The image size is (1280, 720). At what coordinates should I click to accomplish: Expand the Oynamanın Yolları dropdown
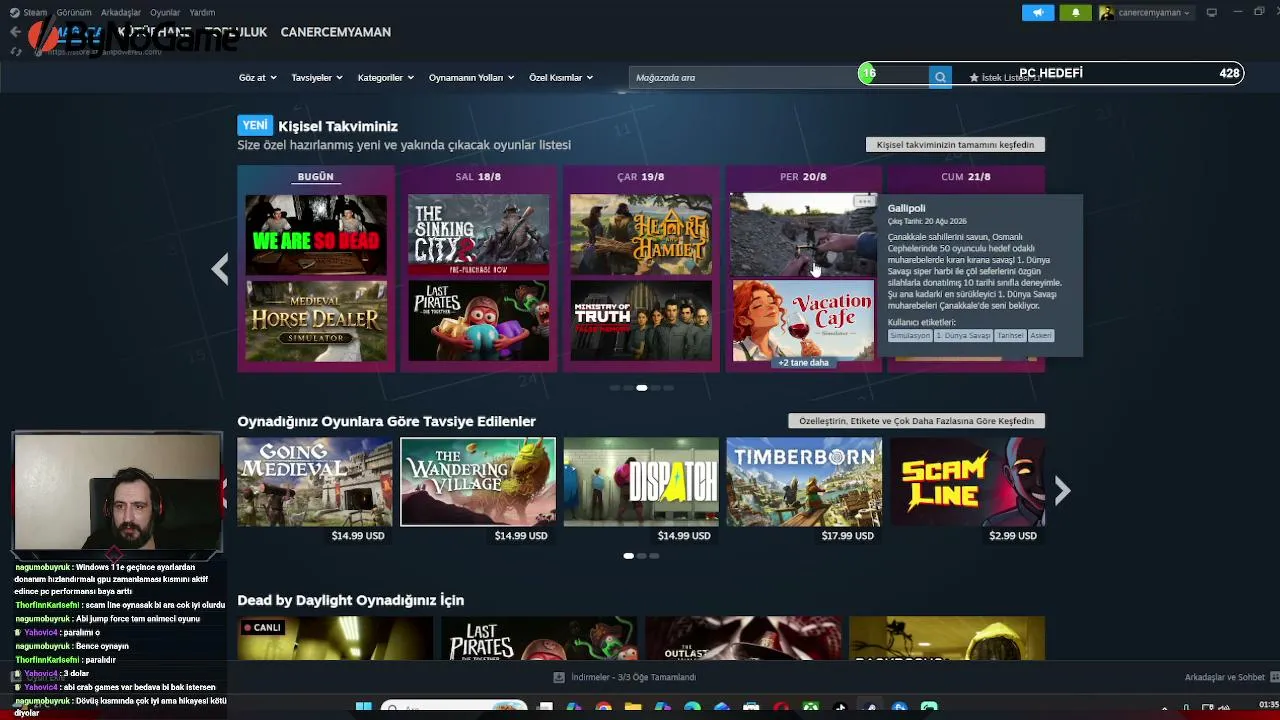pos(471,77)
